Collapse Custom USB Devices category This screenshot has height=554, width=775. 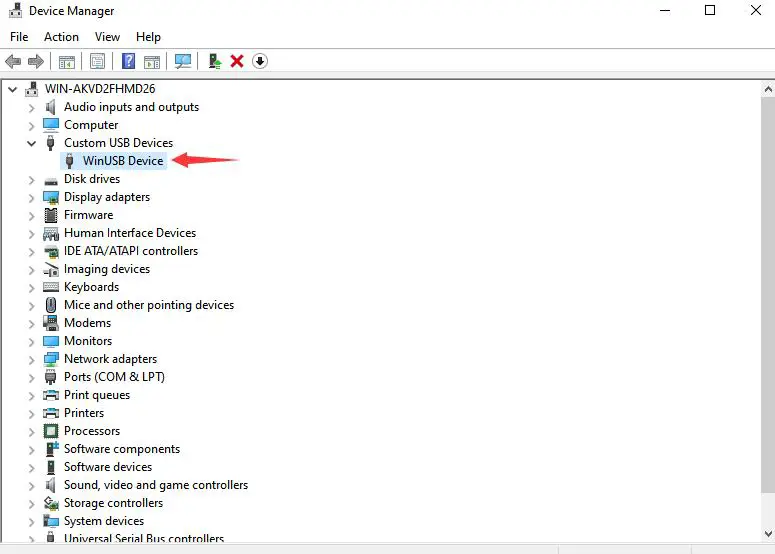click(31, 143)
